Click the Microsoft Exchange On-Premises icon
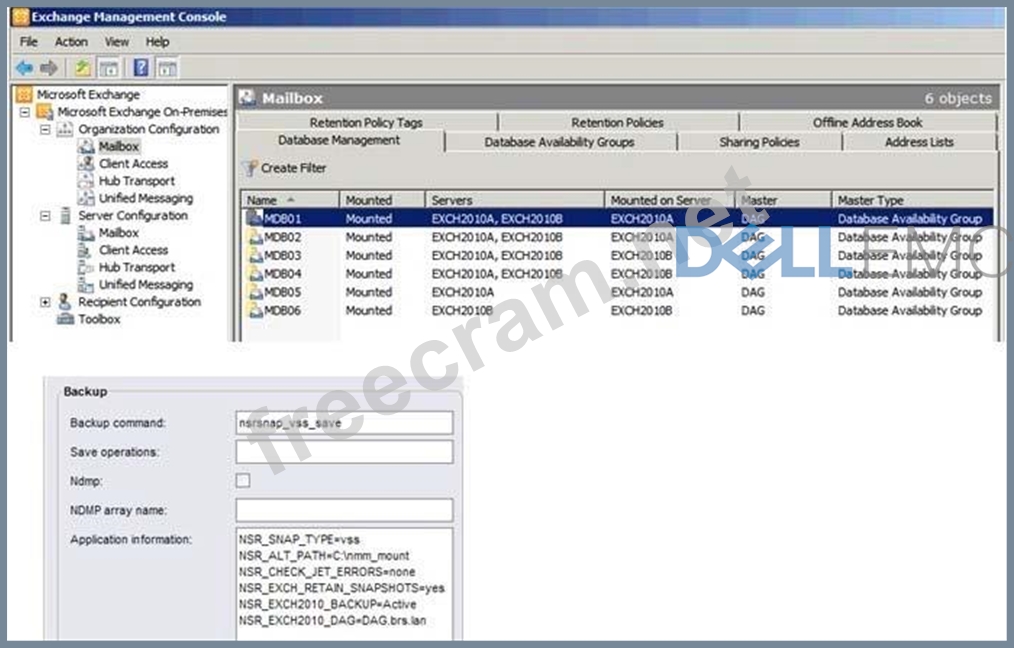 45,112
